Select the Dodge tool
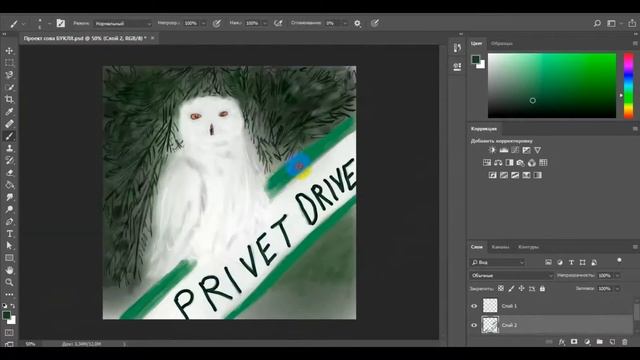Screen dimensions: 640x360 click(x=9, y=210)
